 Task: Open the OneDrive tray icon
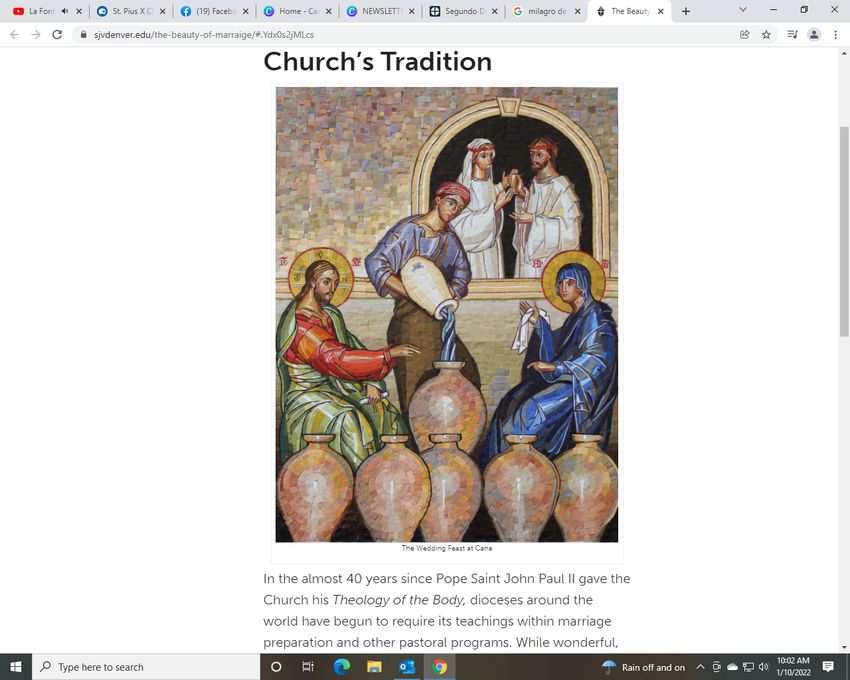click(x=732, y=667)
